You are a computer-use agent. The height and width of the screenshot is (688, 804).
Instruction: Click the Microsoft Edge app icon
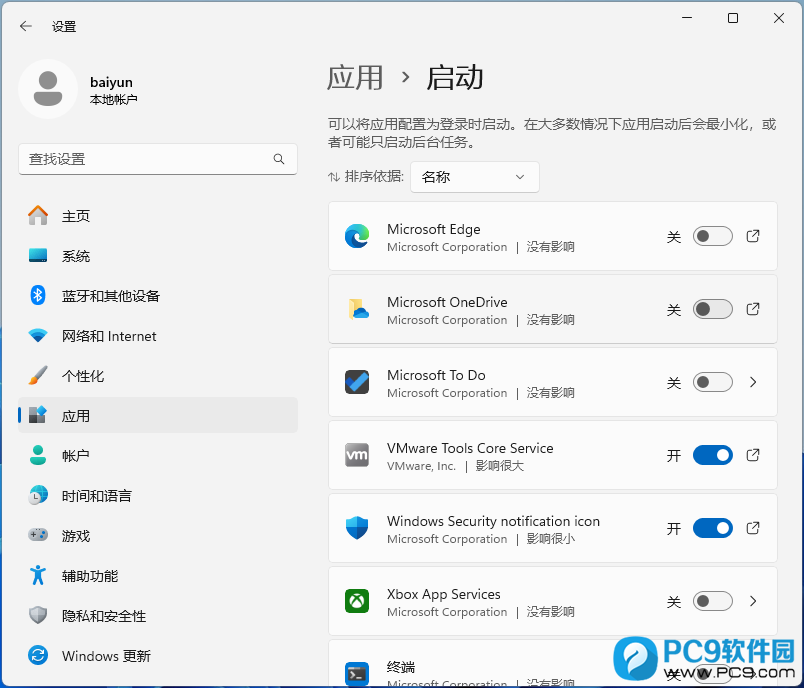tap(357, 236)
